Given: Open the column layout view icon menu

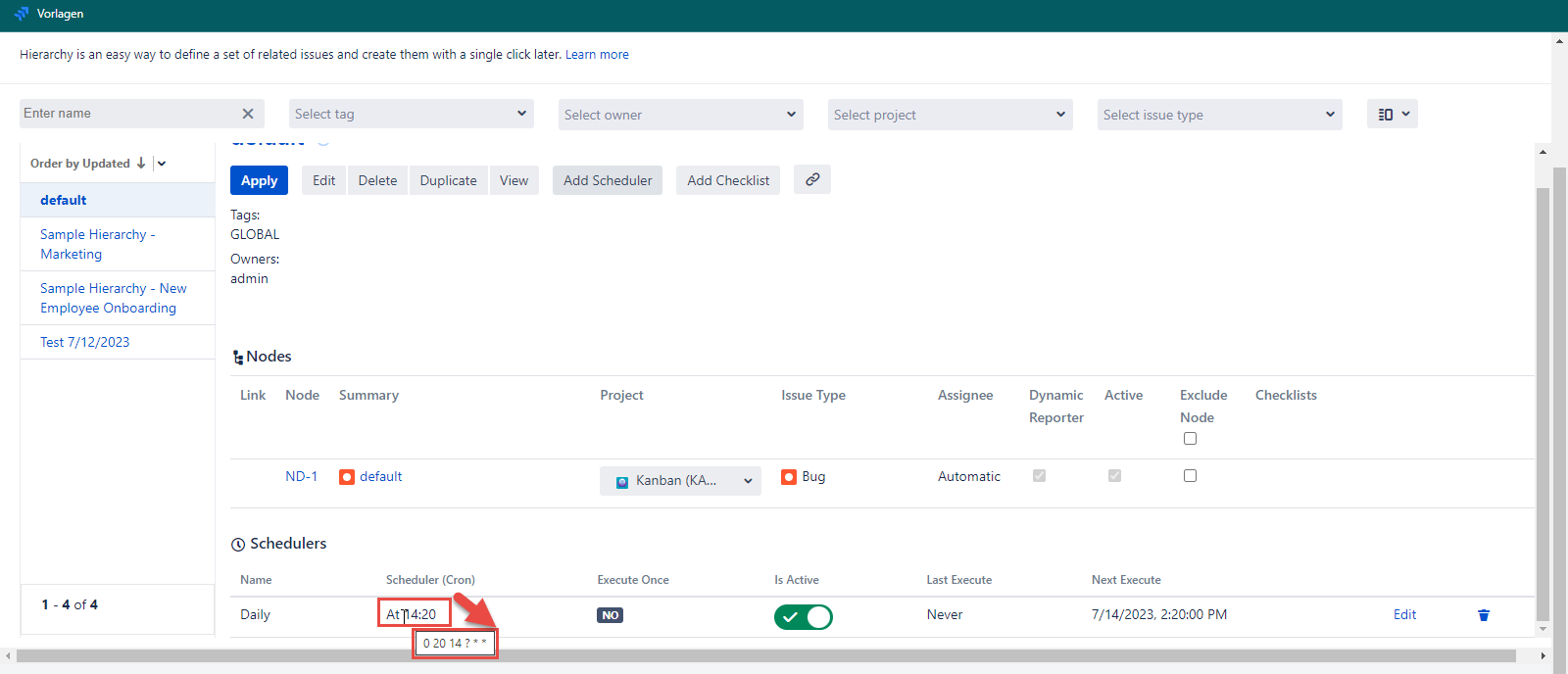Looking at the screenshot, I should click(1392, 115).
